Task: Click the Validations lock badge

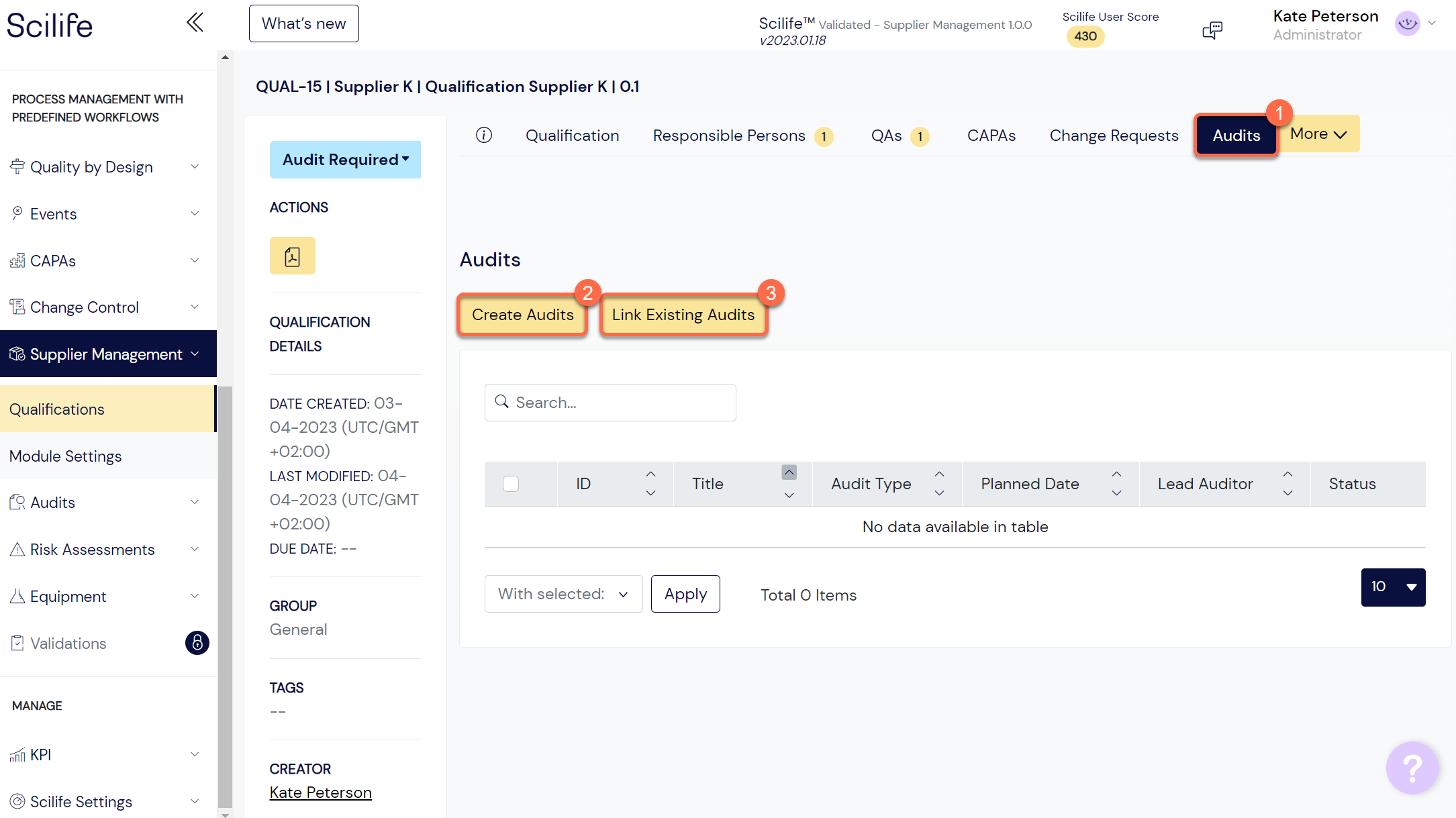Action: click(x=197, y=643)
